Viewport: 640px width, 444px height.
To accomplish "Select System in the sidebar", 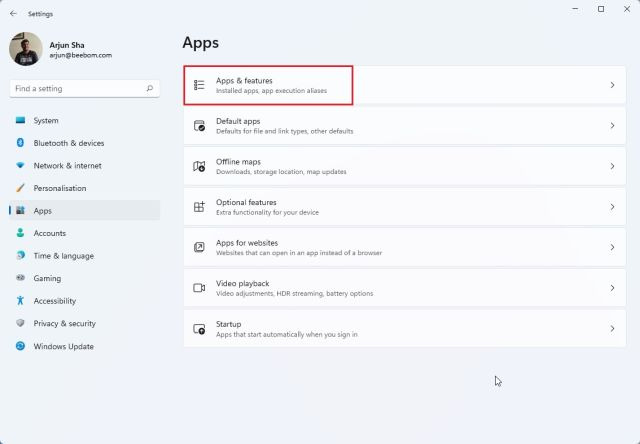I will 84,120.
